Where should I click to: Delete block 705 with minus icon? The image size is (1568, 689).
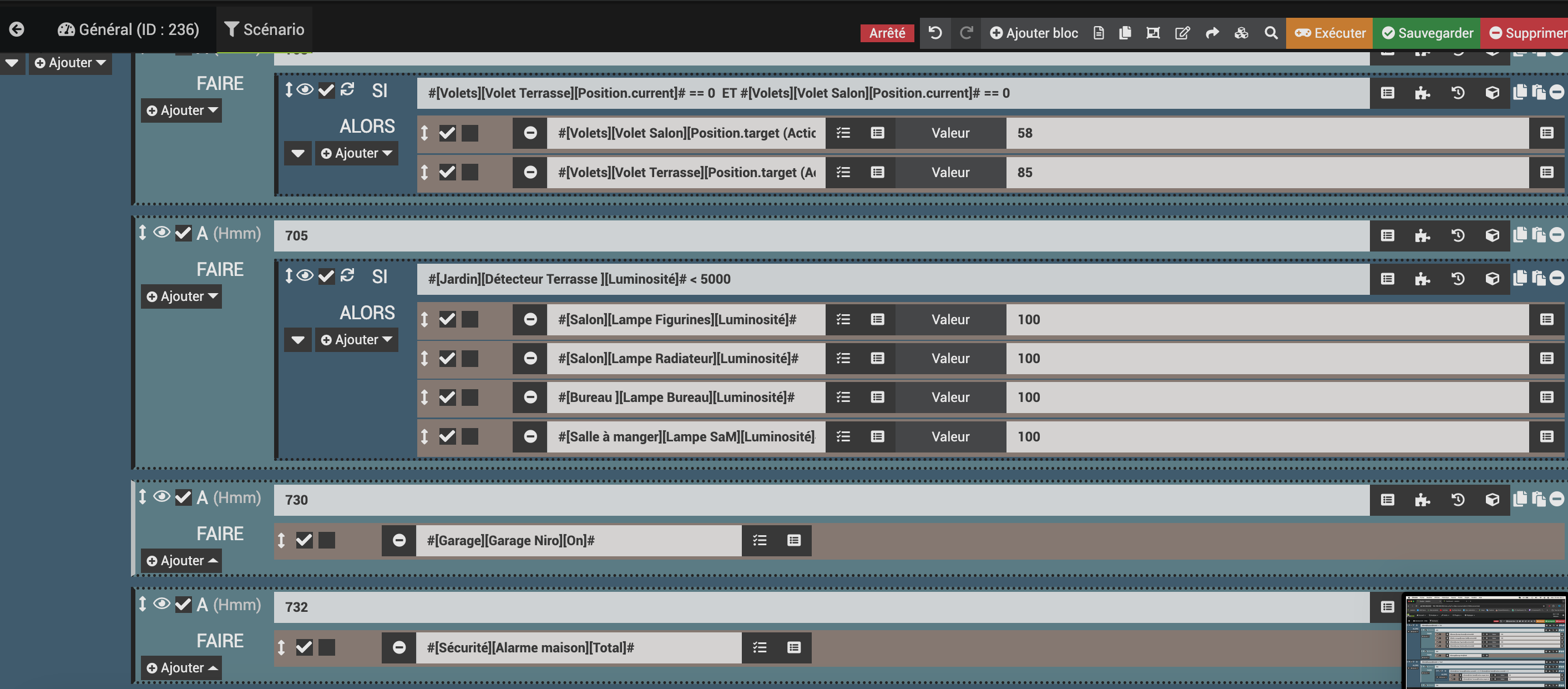[x=1556, y=234]
